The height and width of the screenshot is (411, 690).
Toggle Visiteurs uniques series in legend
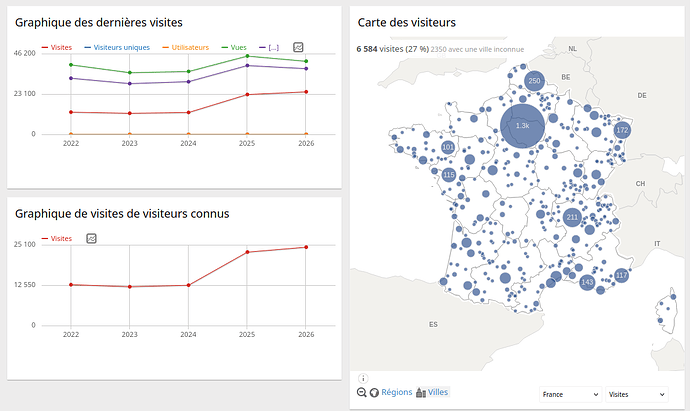pos(117,48)
